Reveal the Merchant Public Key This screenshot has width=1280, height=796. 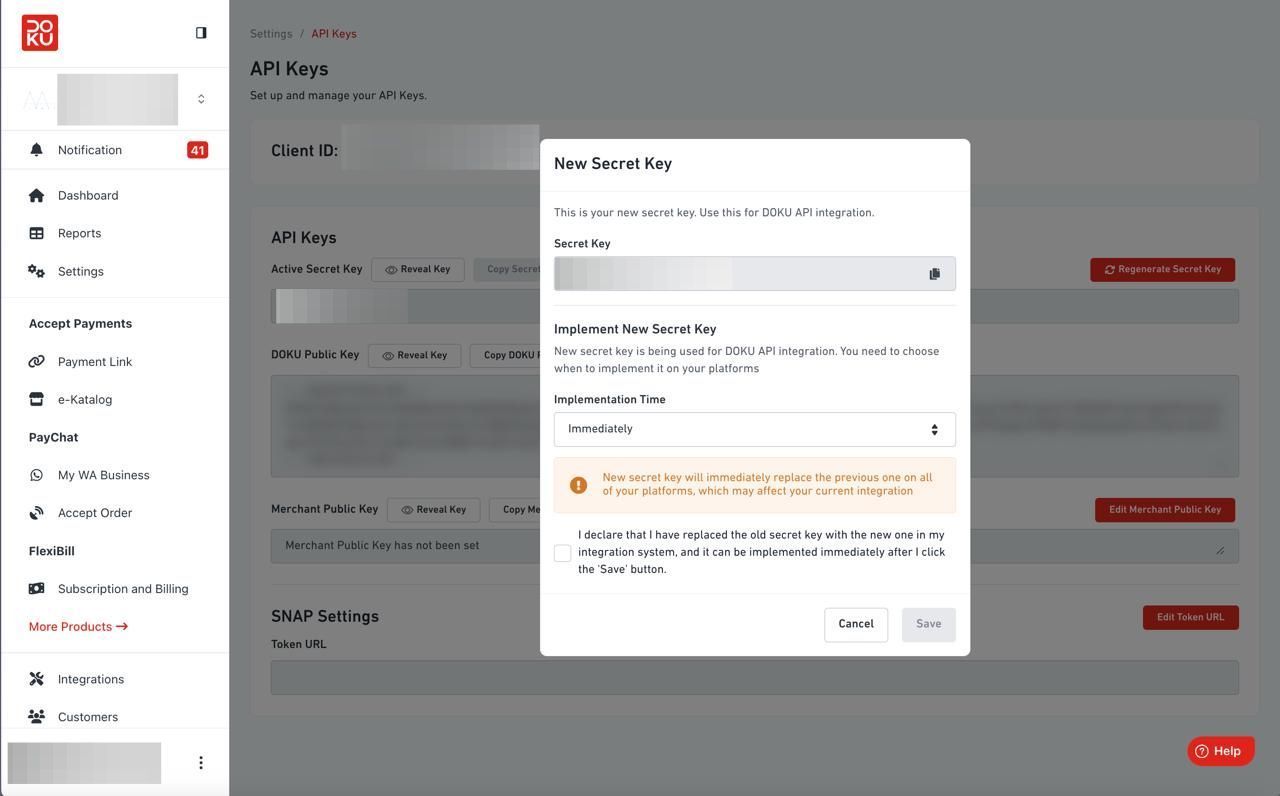coord(434,510)
